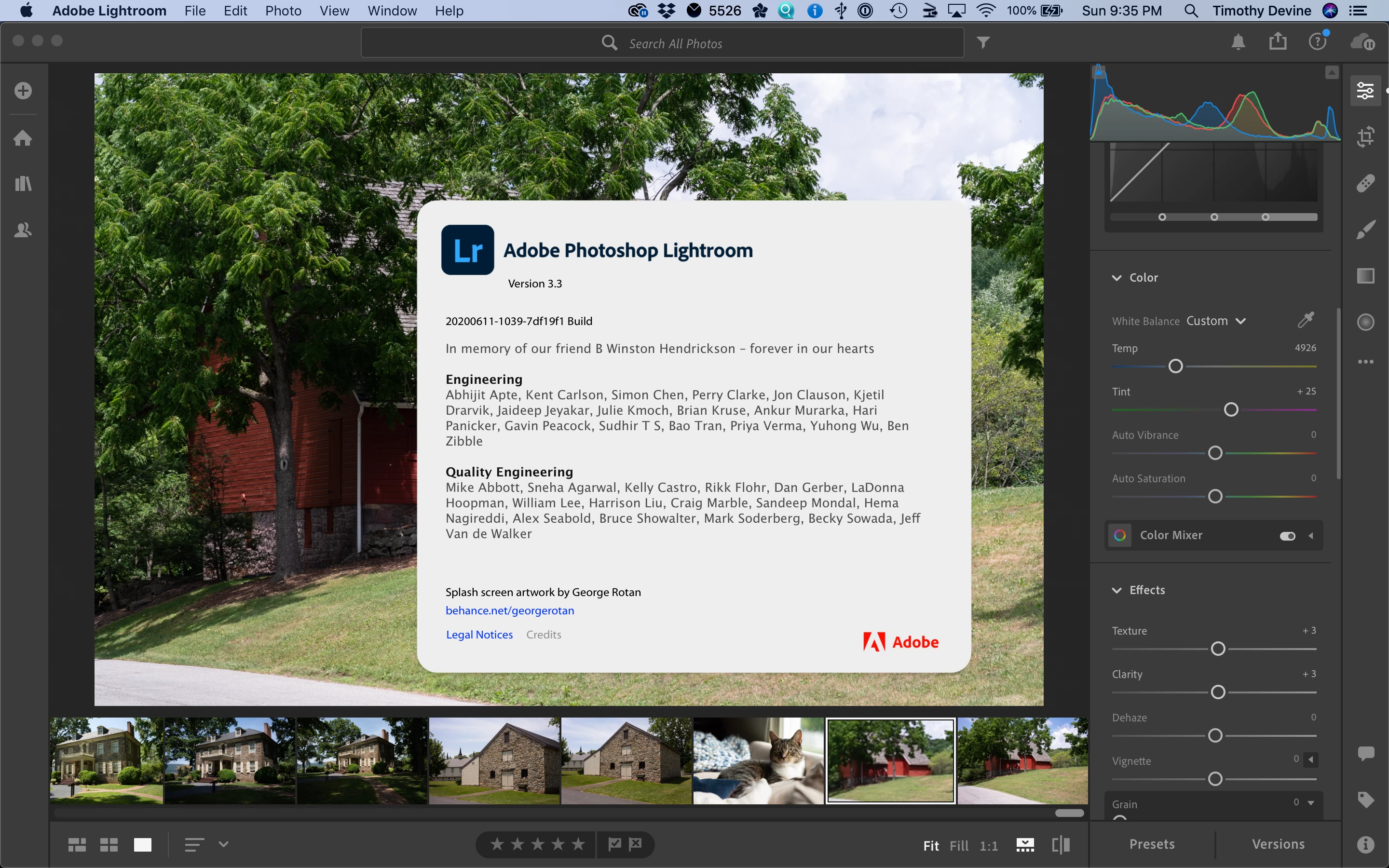The width and height of the screenshot is (1389, 868).
Task: Open the Legal Notices link
Action: click(x=479, y=634)
